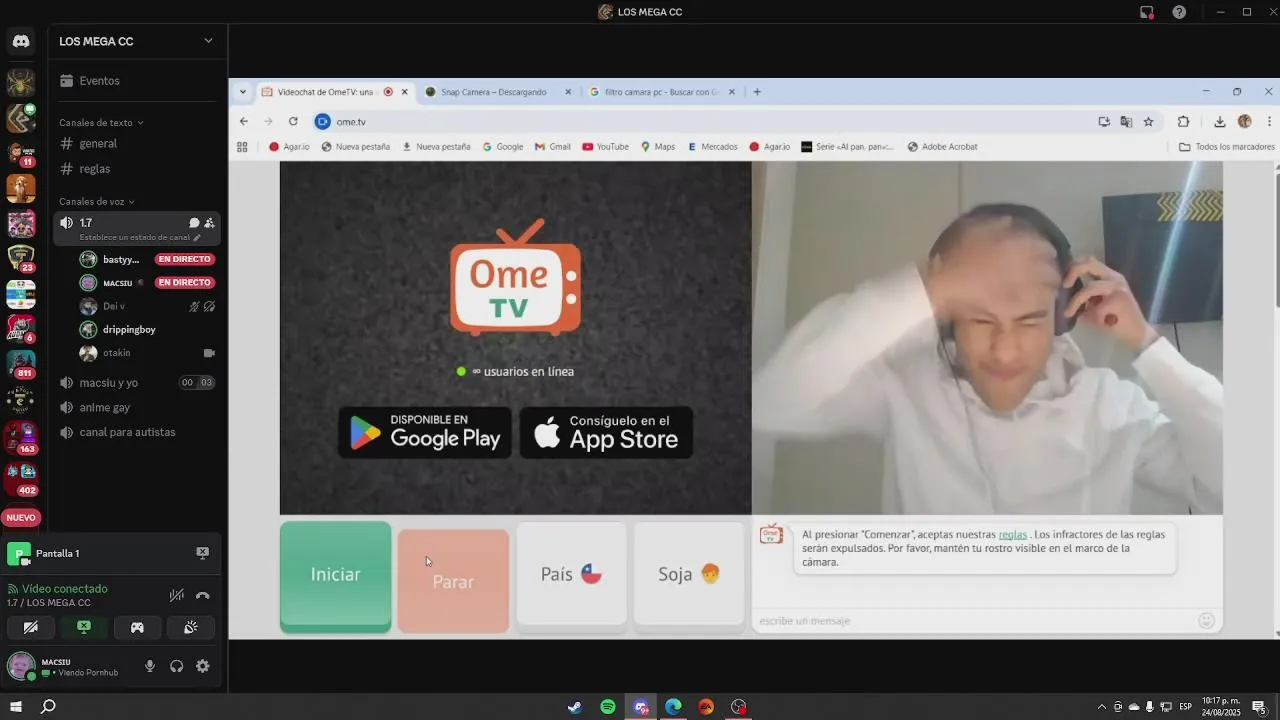Open País country selector
Image resolution: width=1280 pixels, height=720 pixels.
pos(571,575)
